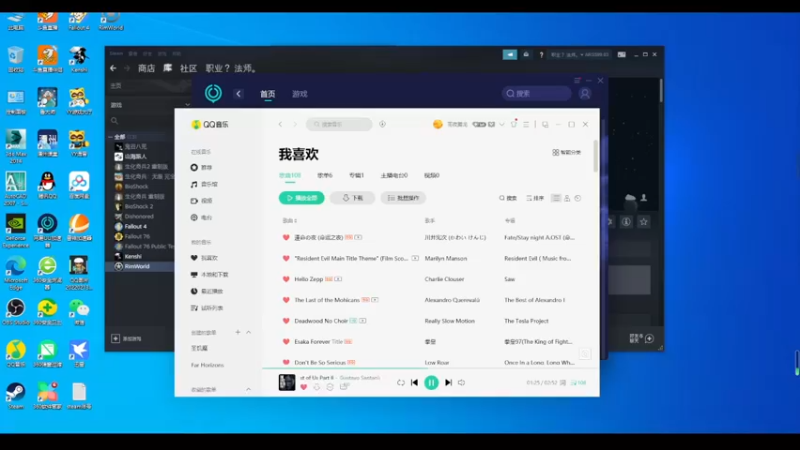
Task: Unlike Deadwood No Choir heart icon
Action: pyautogui.click(x=286, y=321)
